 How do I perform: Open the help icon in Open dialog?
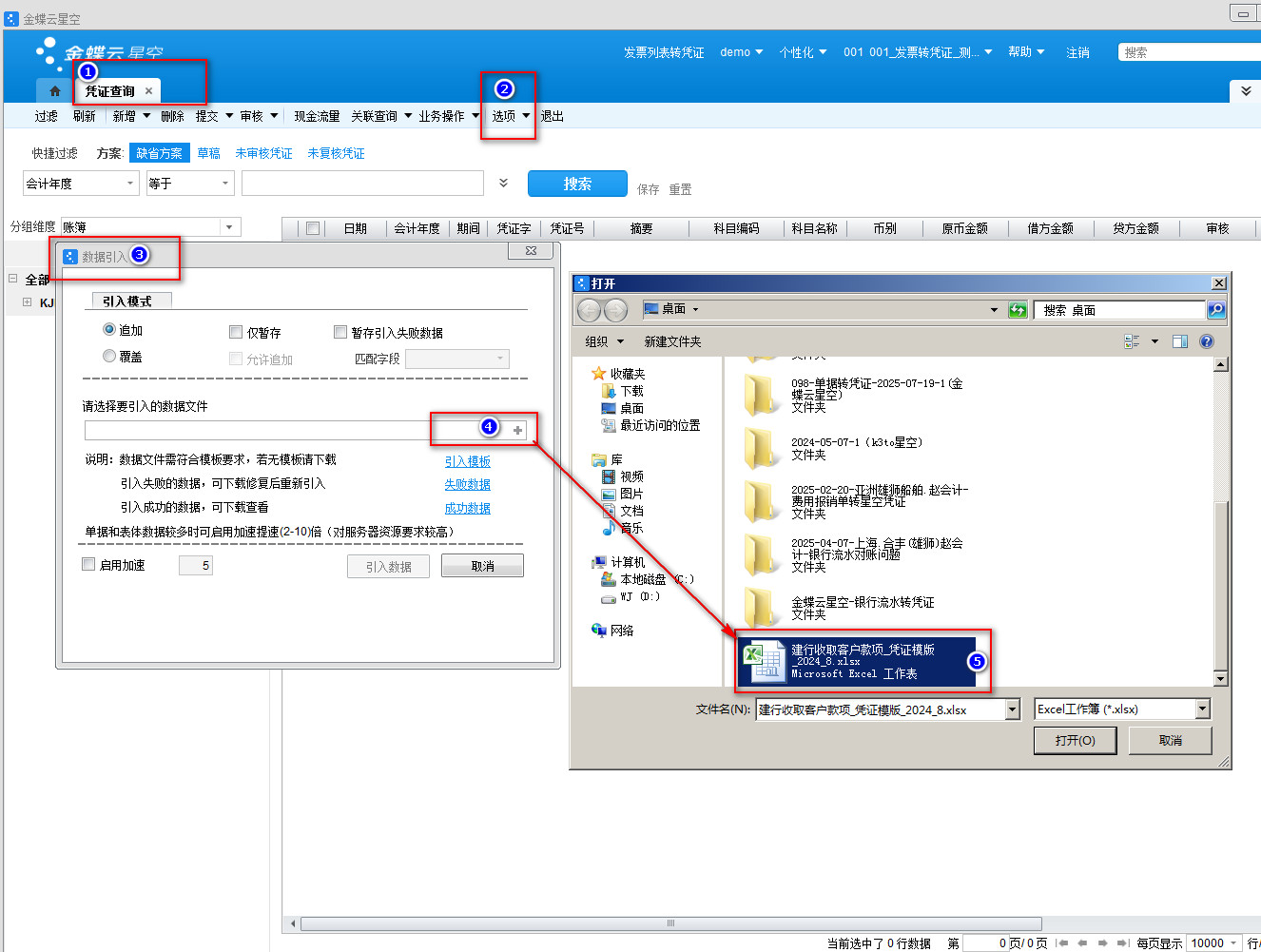[1207, 341]
